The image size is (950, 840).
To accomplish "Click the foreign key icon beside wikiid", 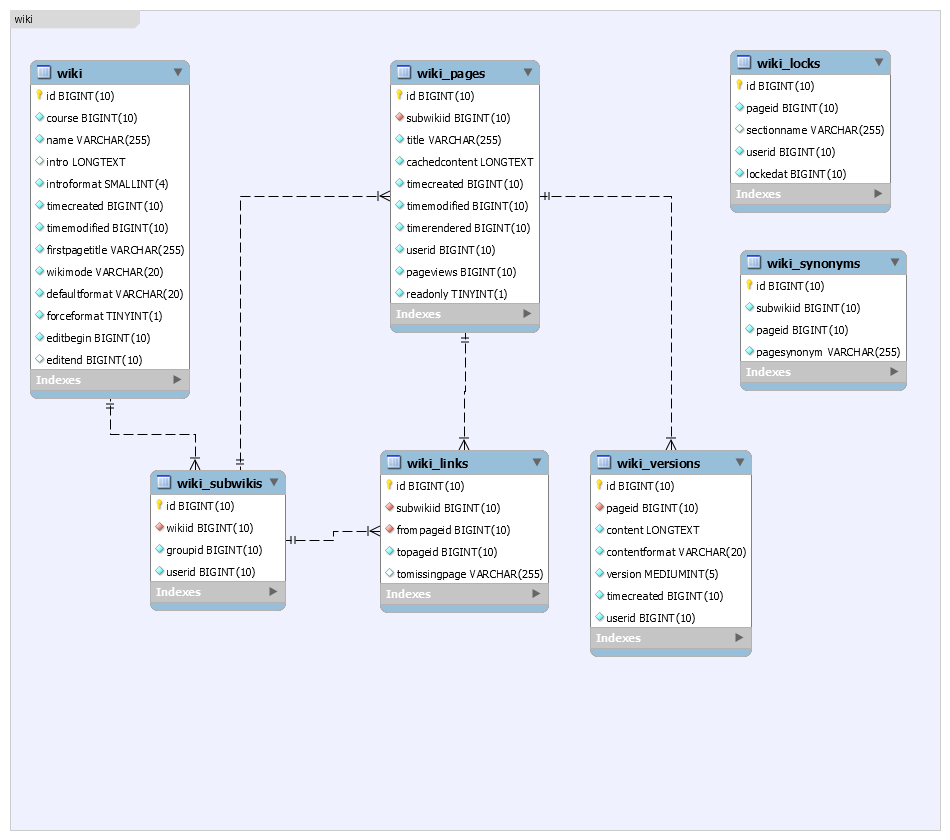I will point(160,528).
